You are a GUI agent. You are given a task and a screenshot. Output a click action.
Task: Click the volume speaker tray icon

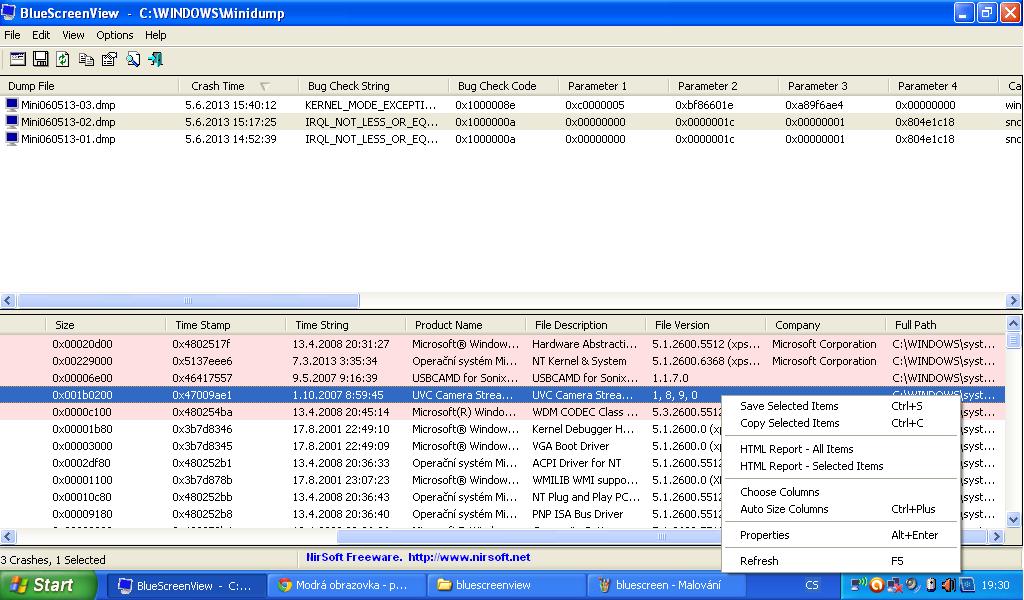[x=949, y=585]
